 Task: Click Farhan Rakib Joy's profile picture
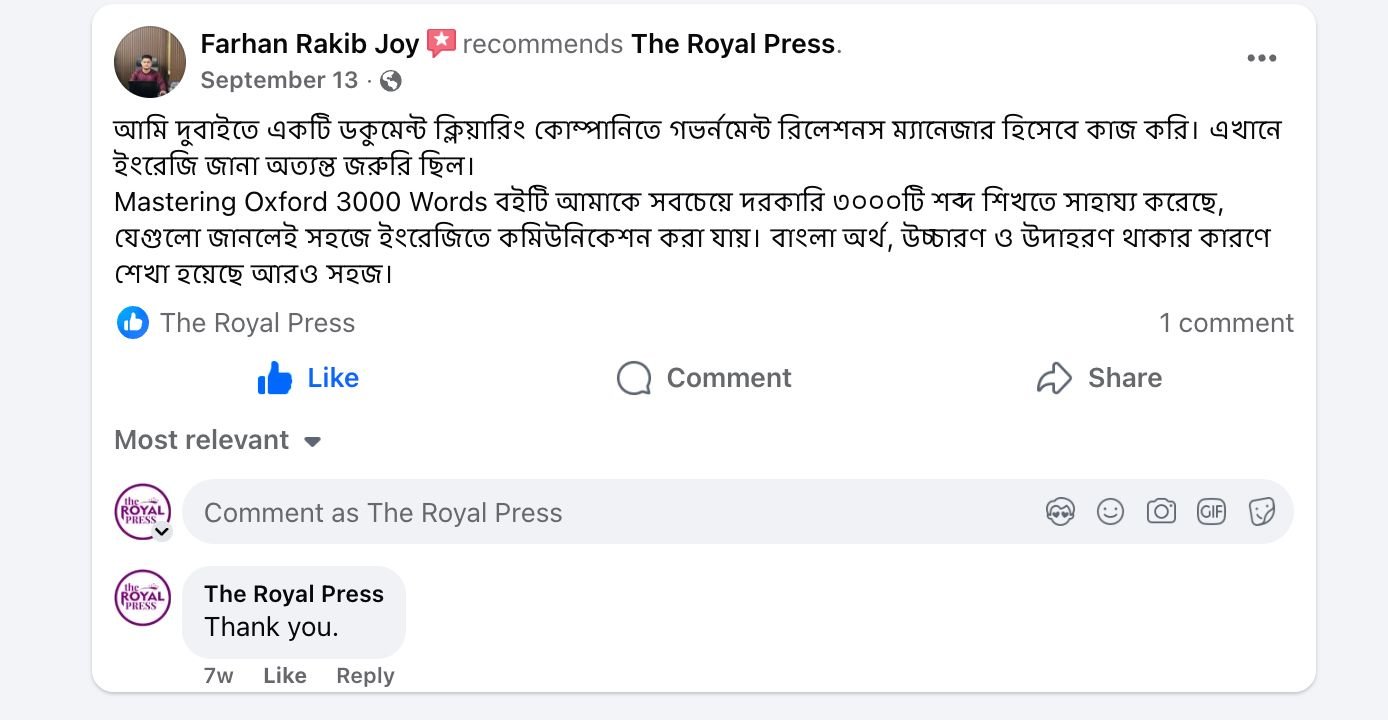[x=150, y=62]
